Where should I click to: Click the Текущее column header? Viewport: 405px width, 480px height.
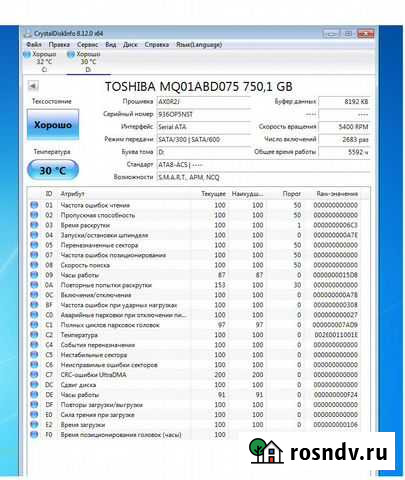(213, 194)
